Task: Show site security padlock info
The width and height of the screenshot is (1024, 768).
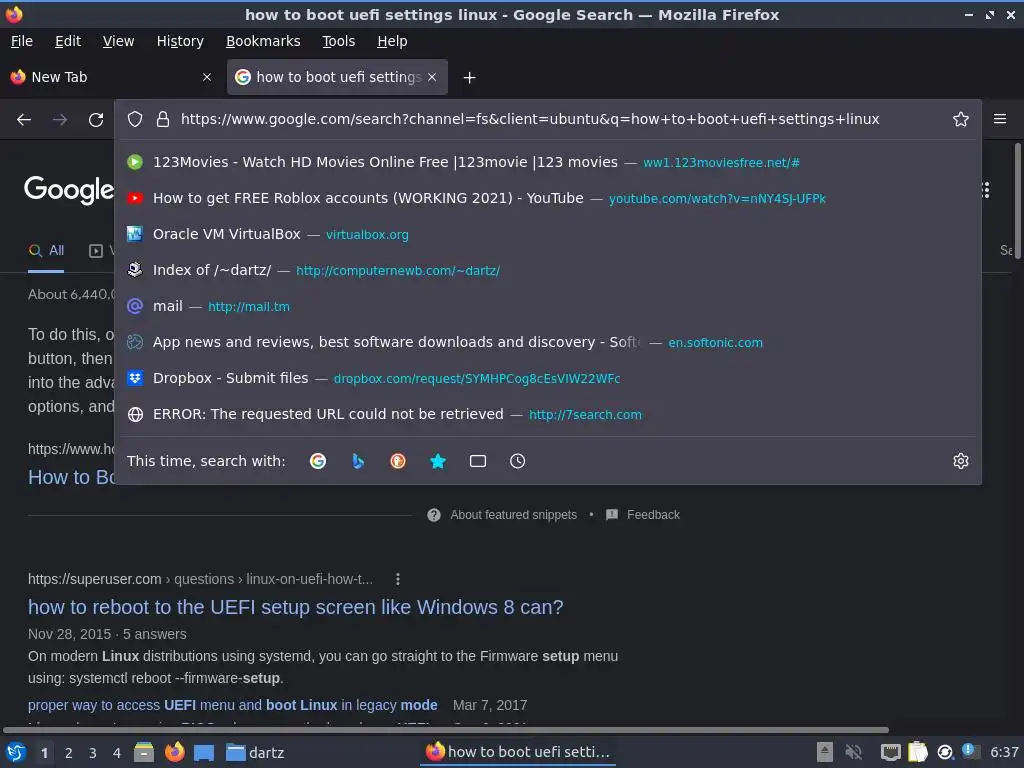Action: coord(163,119)
